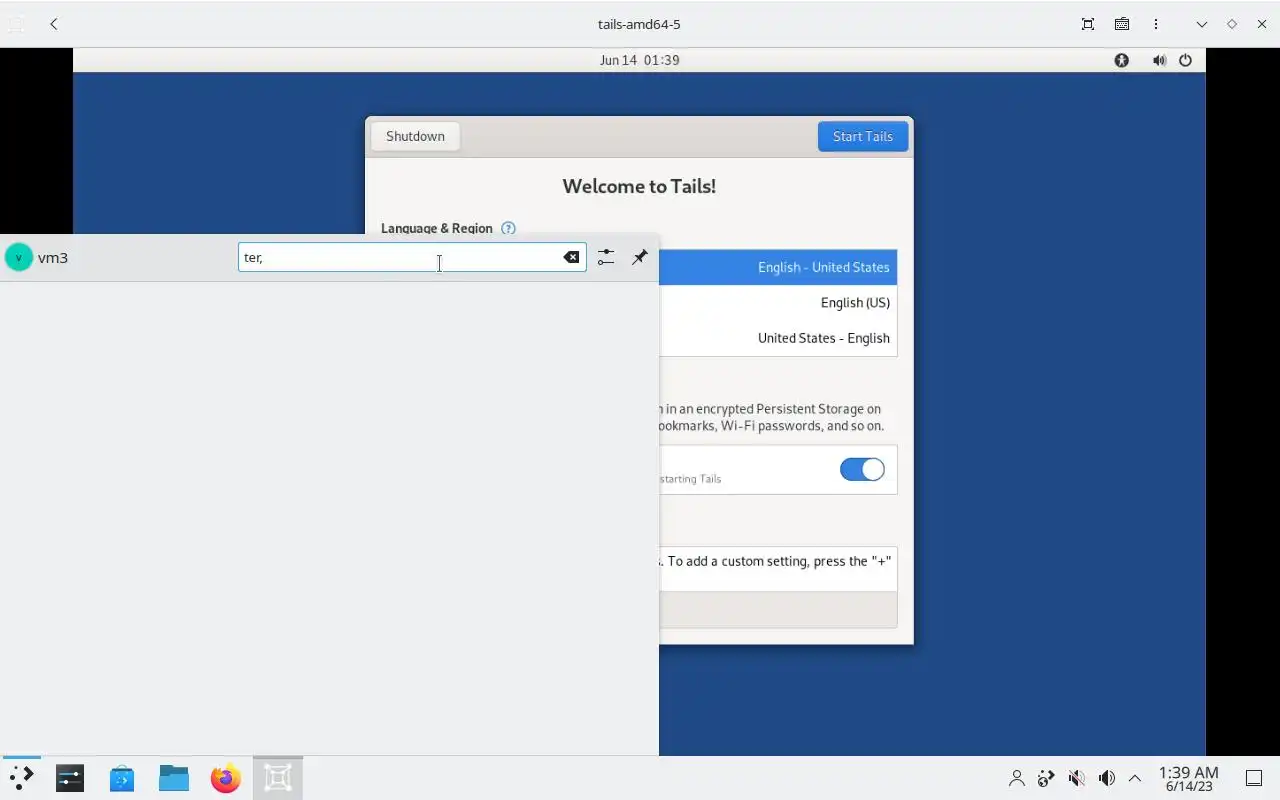Viewport: 1280px width, 800px height.
Task: Open the Boxes keyboard shortcuts menu
Action: coord(1122,24)
